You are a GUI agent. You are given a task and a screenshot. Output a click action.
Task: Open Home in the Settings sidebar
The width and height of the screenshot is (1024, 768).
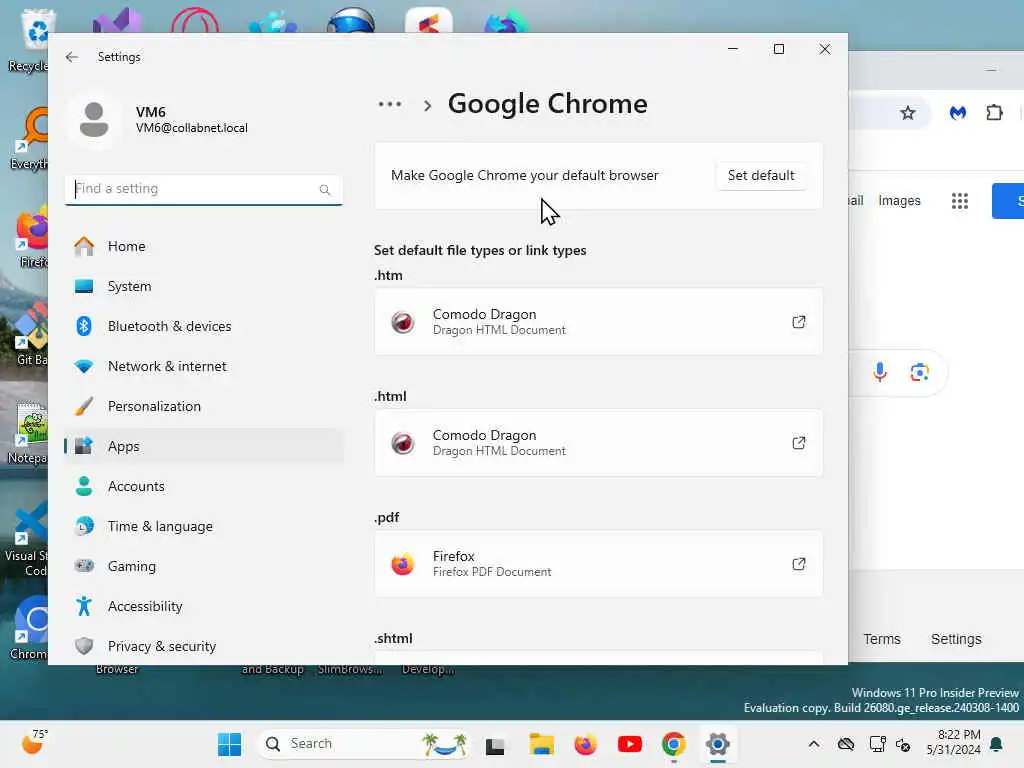click(204, 246)
